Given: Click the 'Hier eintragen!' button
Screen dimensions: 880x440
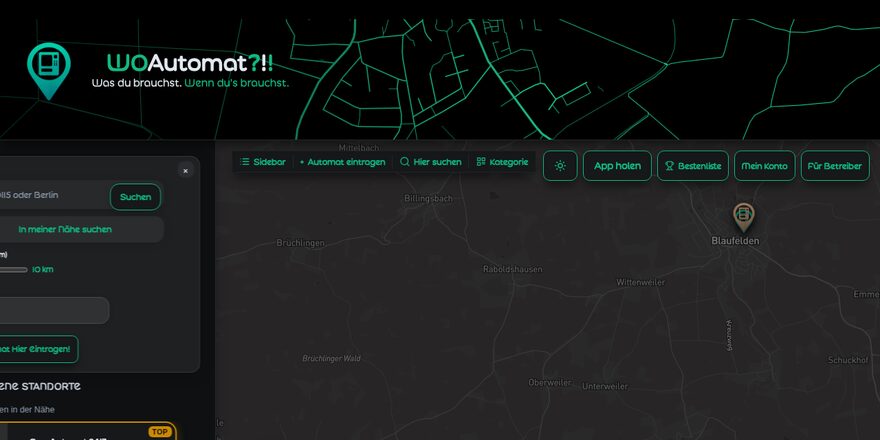Looking at the screenshot, I should point(38,349).
